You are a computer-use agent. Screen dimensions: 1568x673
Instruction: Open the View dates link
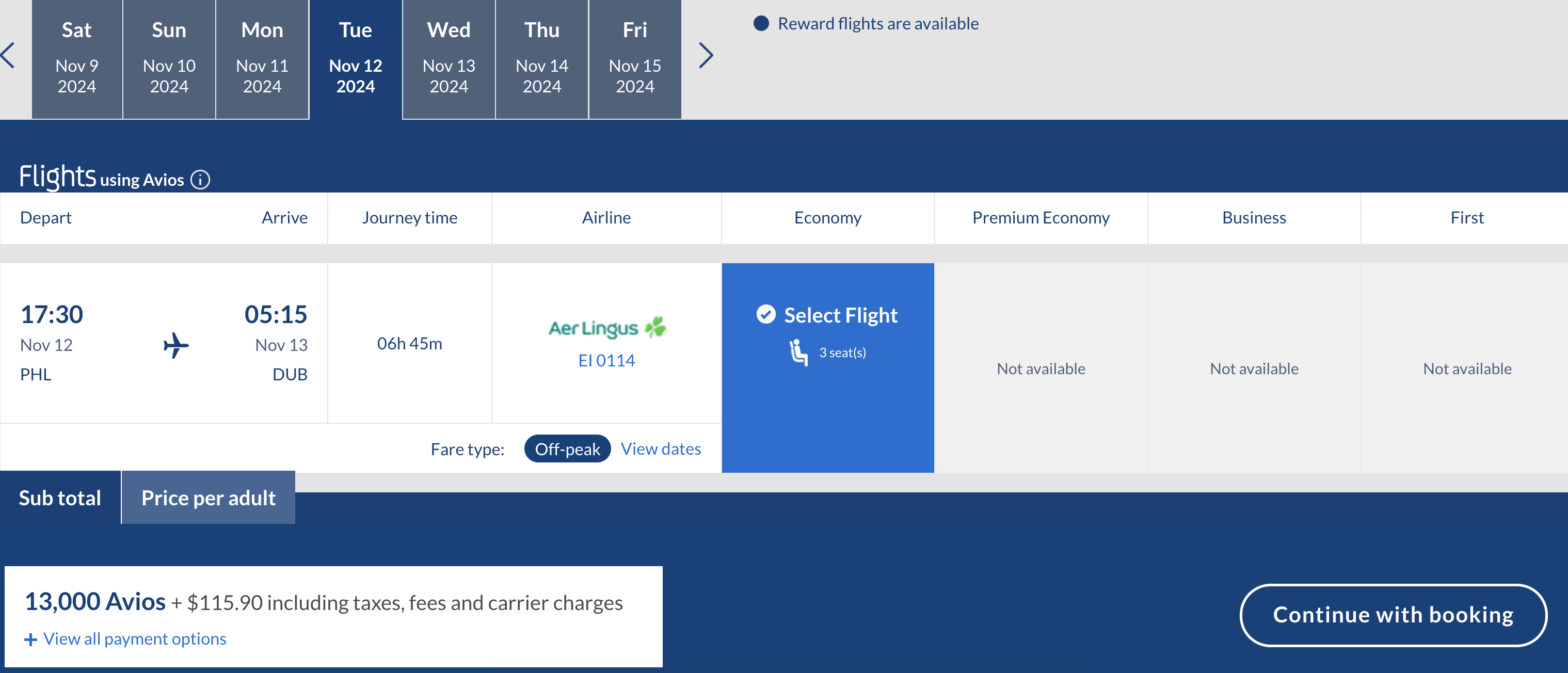pos(661,448)
